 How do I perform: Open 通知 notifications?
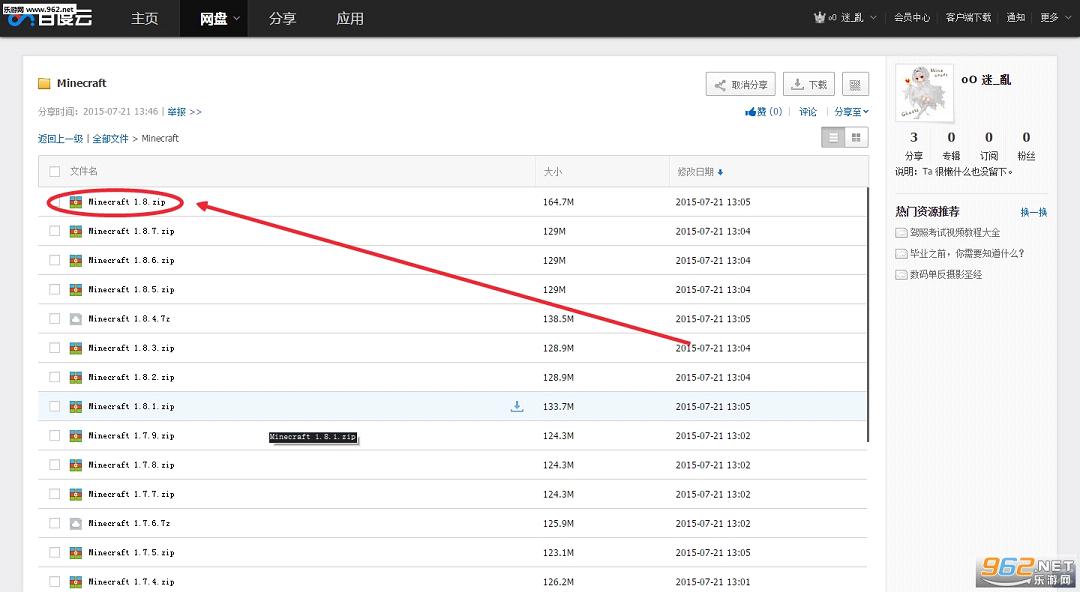pyautogui.click(x=1016, y=17)
